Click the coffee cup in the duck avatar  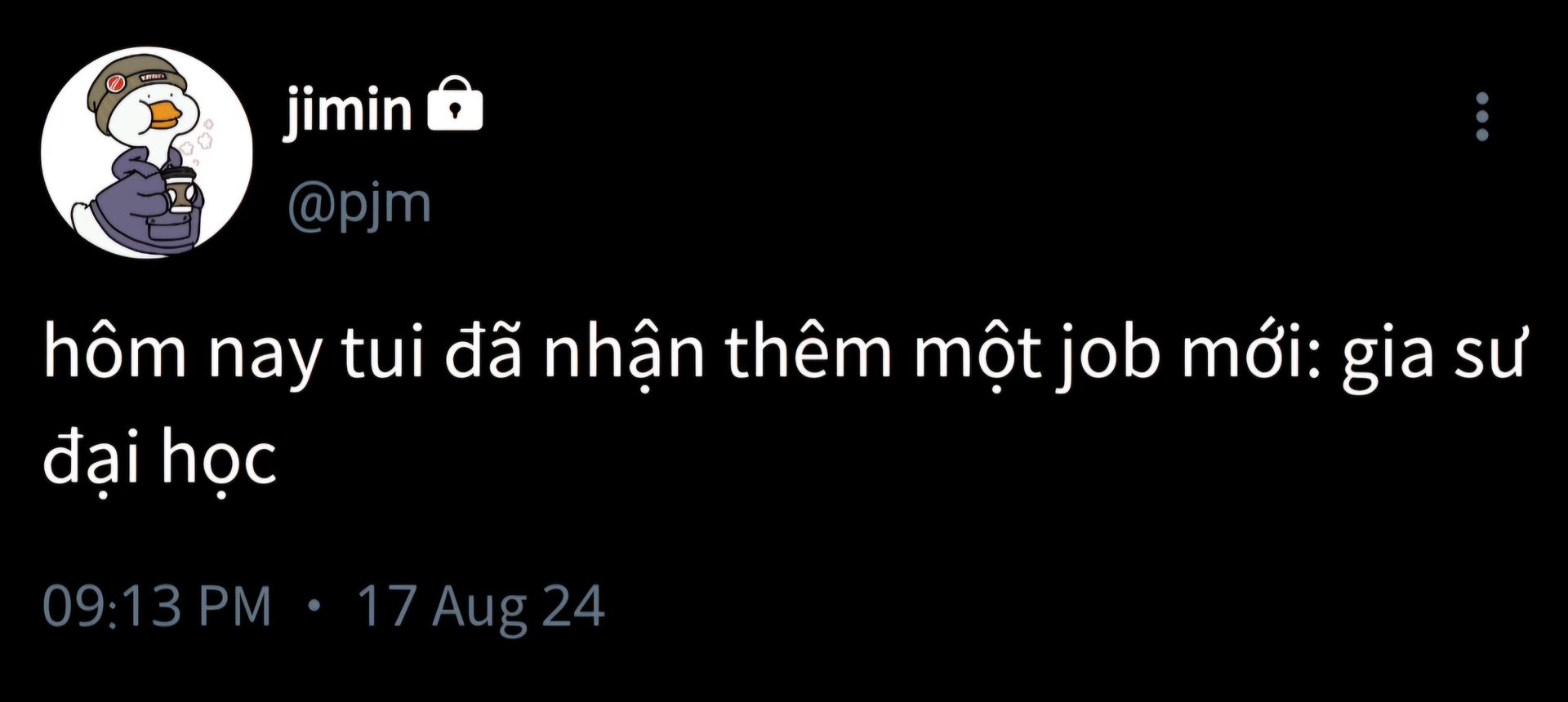(180, 188)
